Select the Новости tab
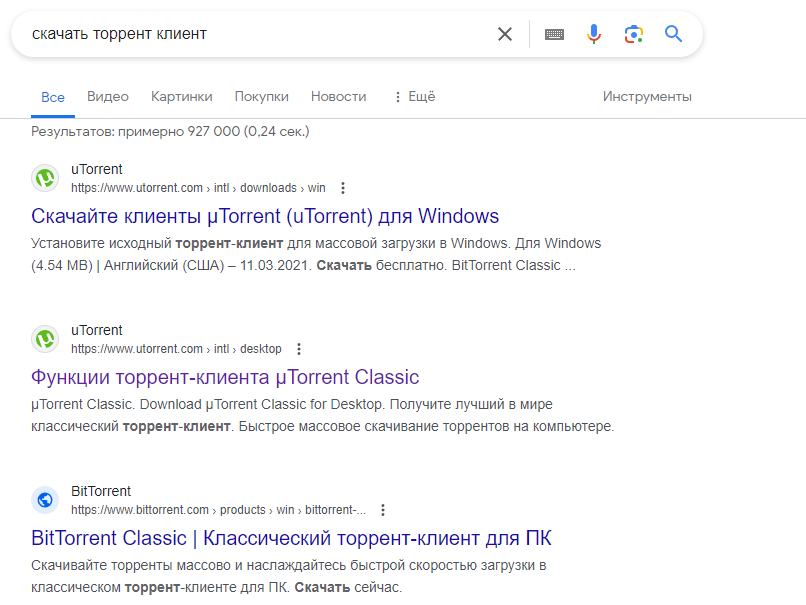 [339, 97]
